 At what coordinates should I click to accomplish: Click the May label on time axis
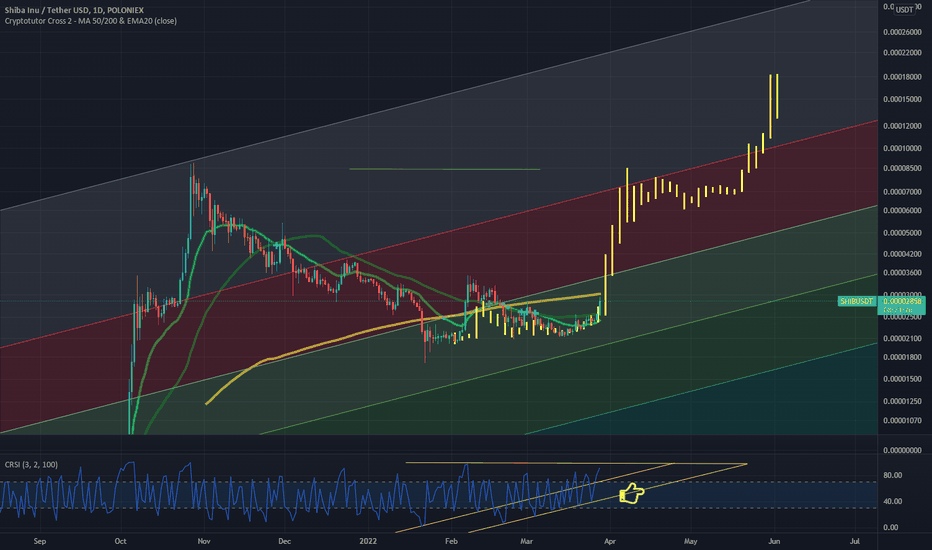click(x=690, y=541)
